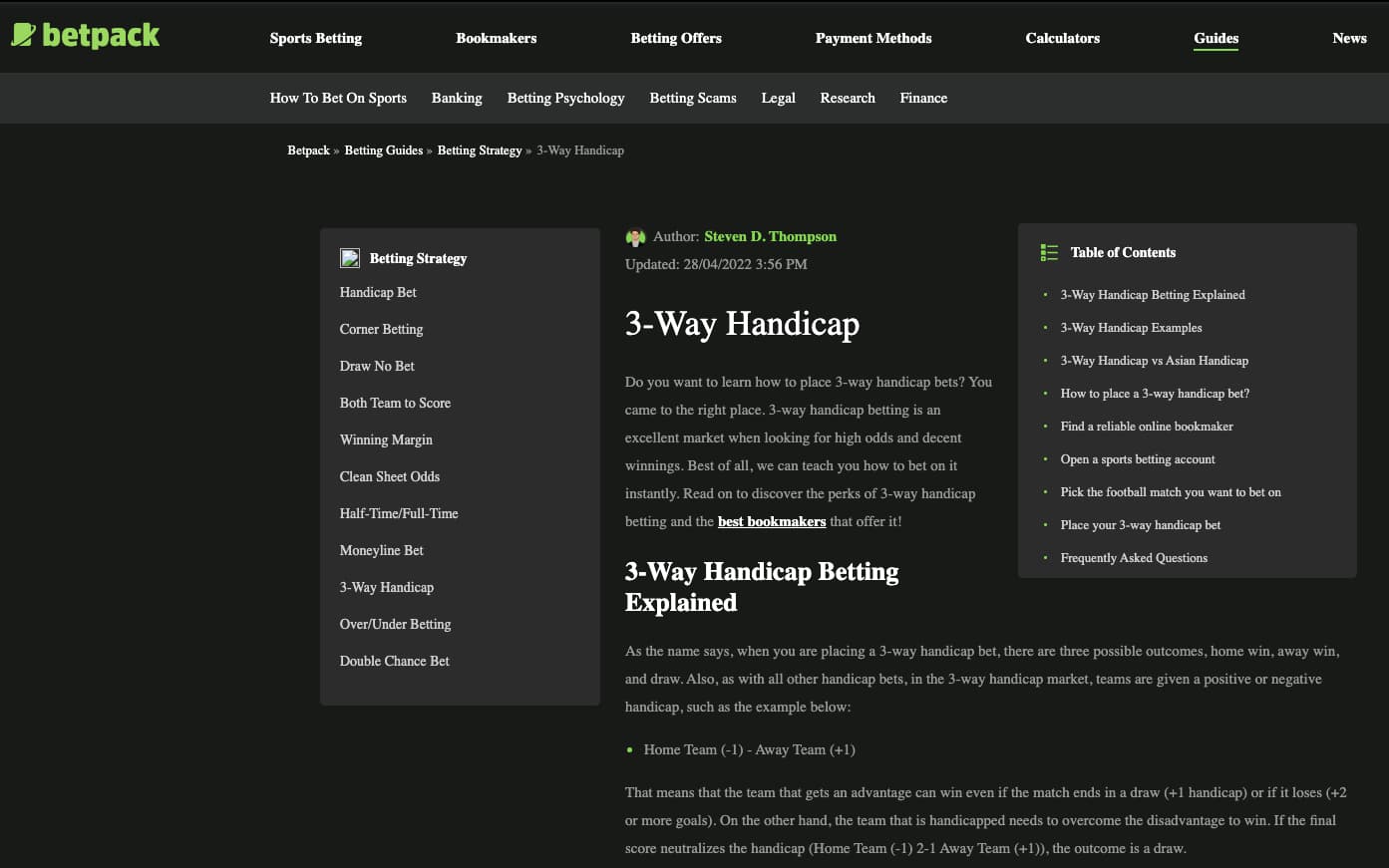Open the Bookmakers menu
The width and height of the screenshot is (1389, 868).
(x=496, y=38)
